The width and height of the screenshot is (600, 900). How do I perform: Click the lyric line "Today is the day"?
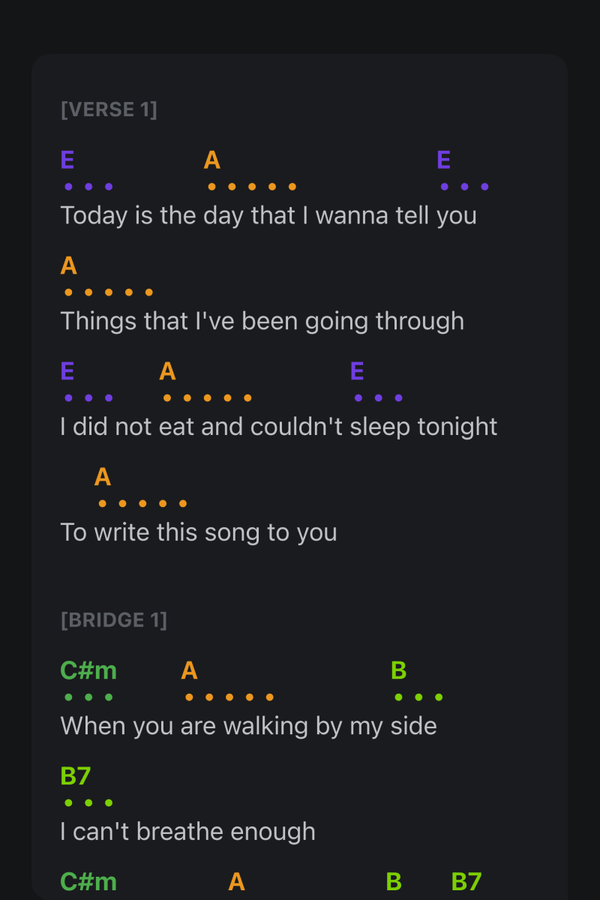tap(268, 215)
